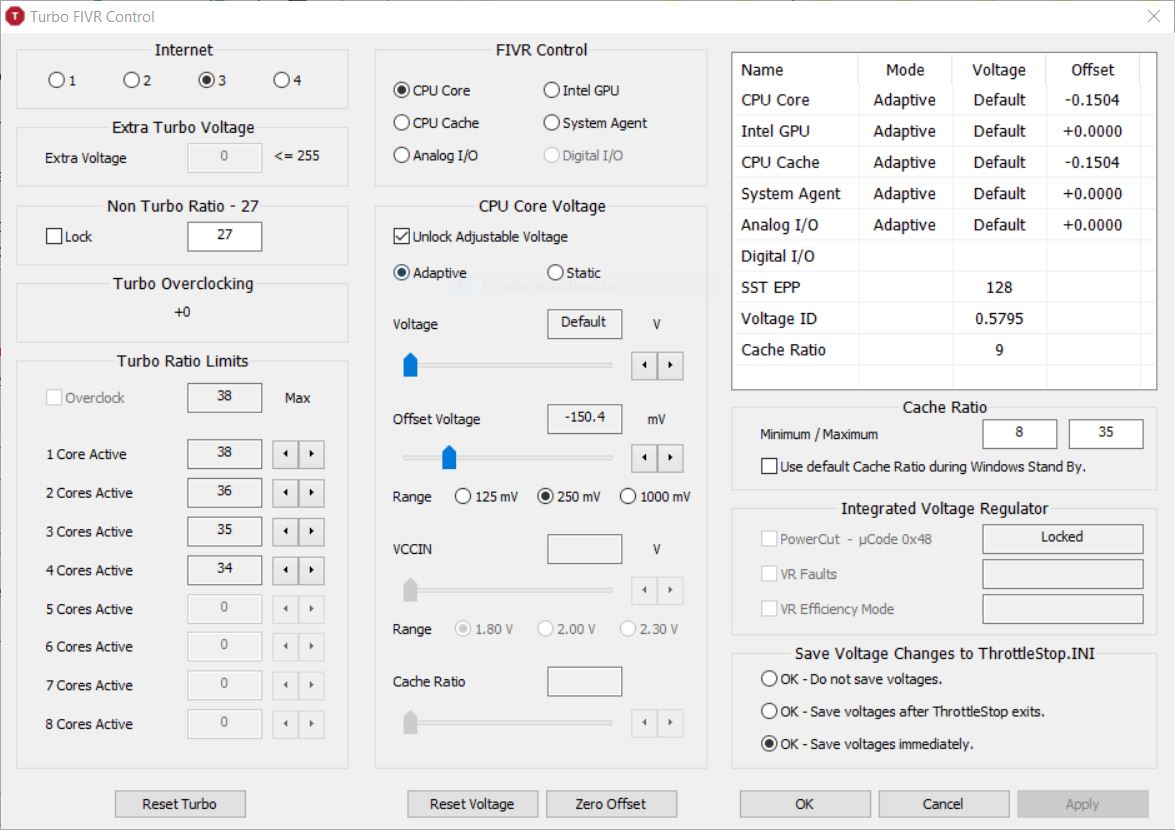Click the Offset Voltage left arrow
Screen dimensions: 1175x830
pyautogui.click(x=644, y=458)
